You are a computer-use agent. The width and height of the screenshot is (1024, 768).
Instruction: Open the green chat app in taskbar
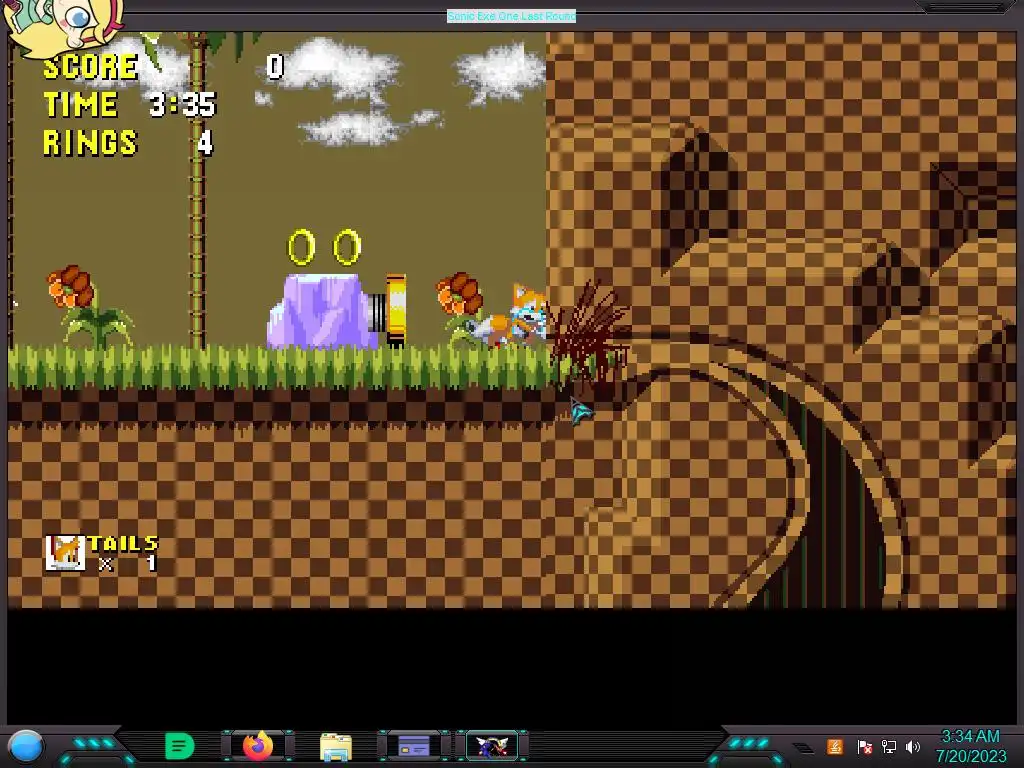coord(180,746)
